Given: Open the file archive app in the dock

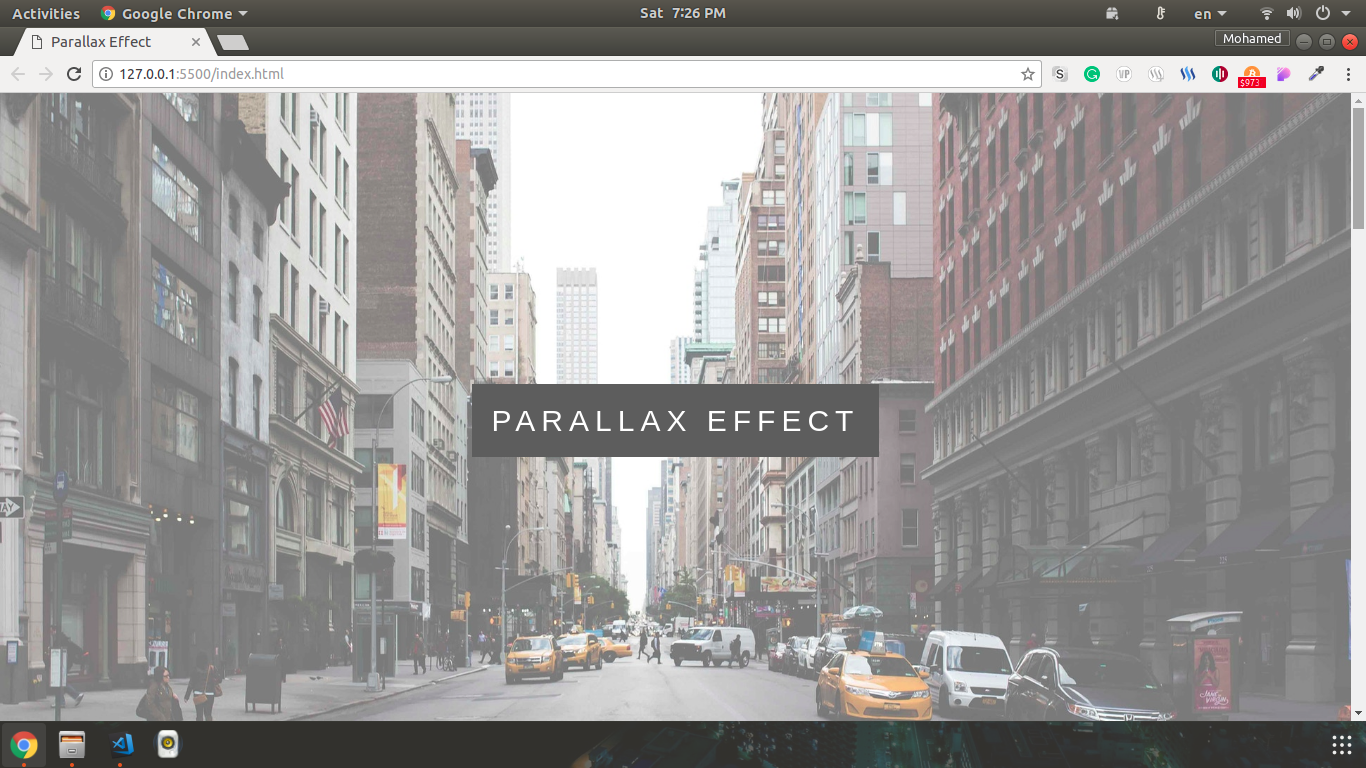Looking at the screenshot, I should 72,745.
